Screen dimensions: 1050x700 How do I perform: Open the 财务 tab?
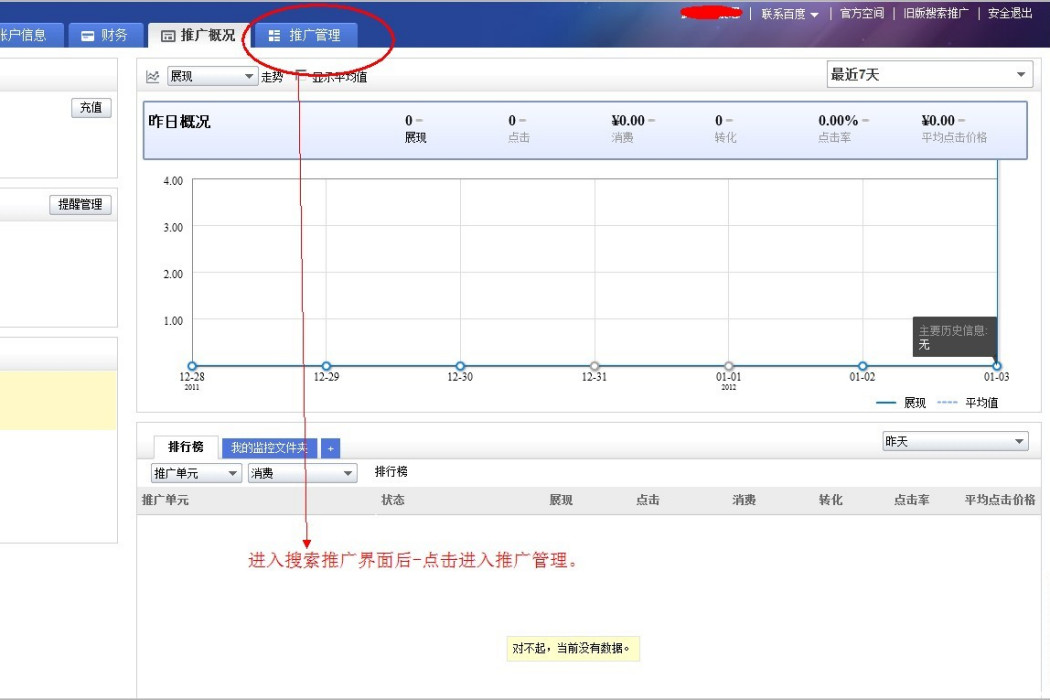[105, 35]
